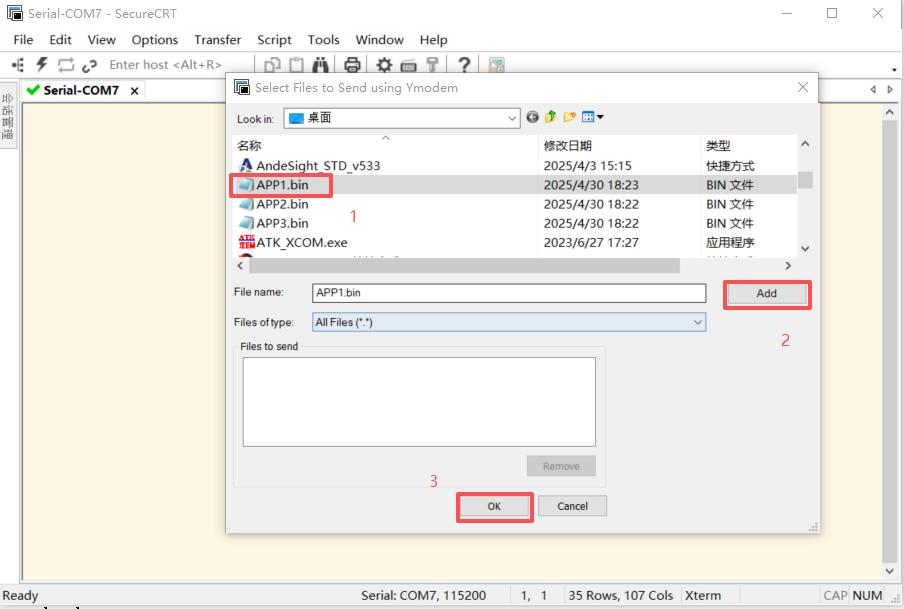Click the Quick Connect lightning icon
The width and height of the screenshot is (904, 609).
42,64
